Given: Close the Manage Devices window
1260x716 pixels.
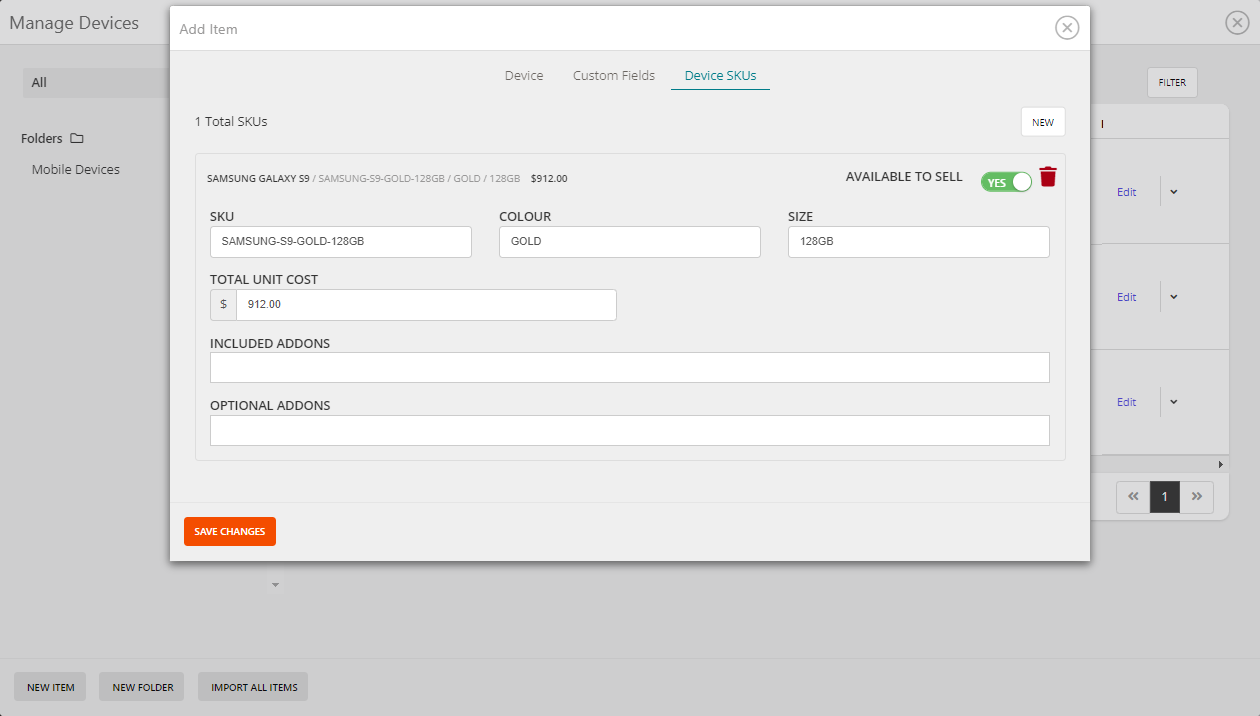Looking at the screenshot, I should (x=1237, y=24).
